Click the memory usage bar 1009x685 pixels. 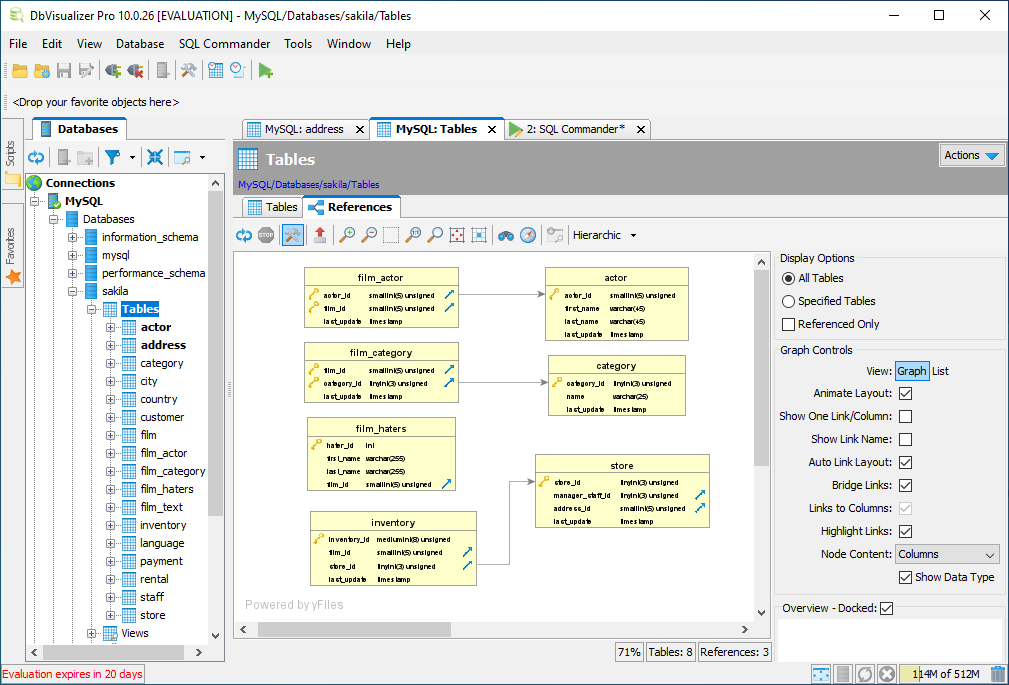coord(944,674)
